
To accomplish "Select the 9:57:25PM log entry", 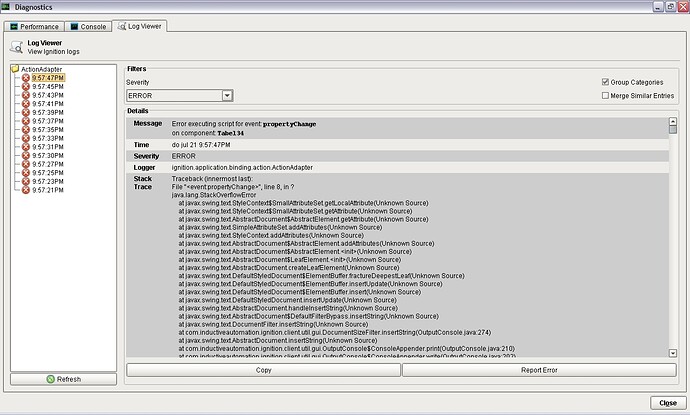I will (48, 173).
